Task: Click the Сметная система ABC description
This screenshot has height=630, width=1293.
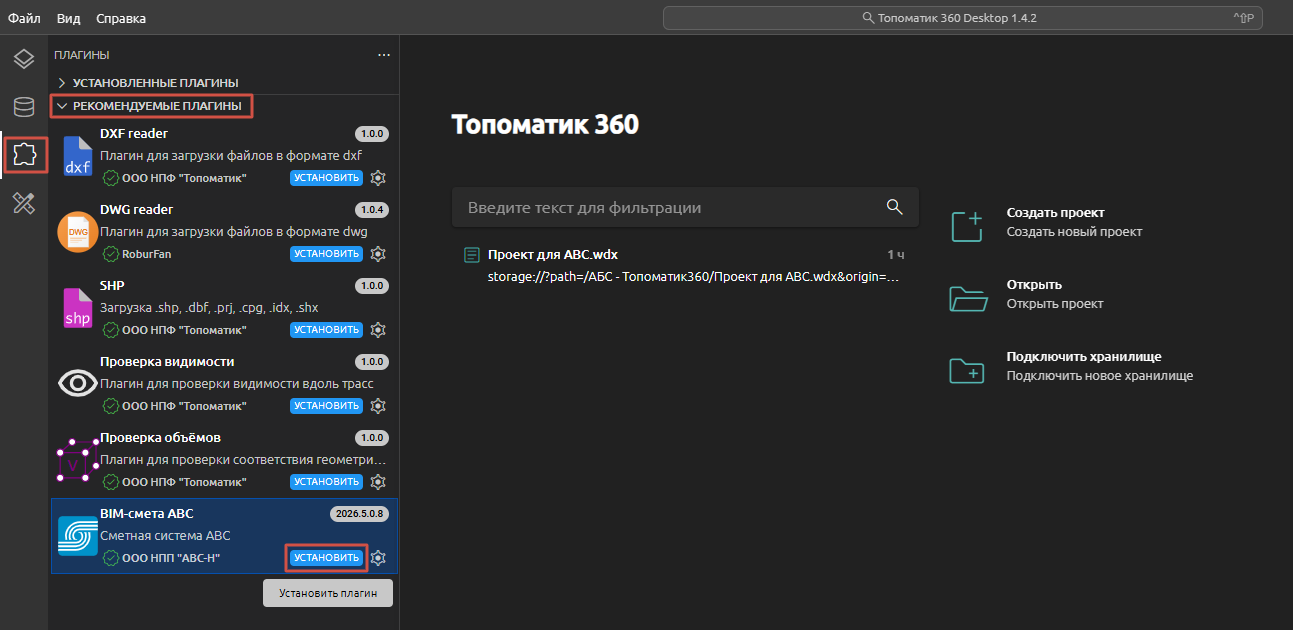Action: point(165,536)
